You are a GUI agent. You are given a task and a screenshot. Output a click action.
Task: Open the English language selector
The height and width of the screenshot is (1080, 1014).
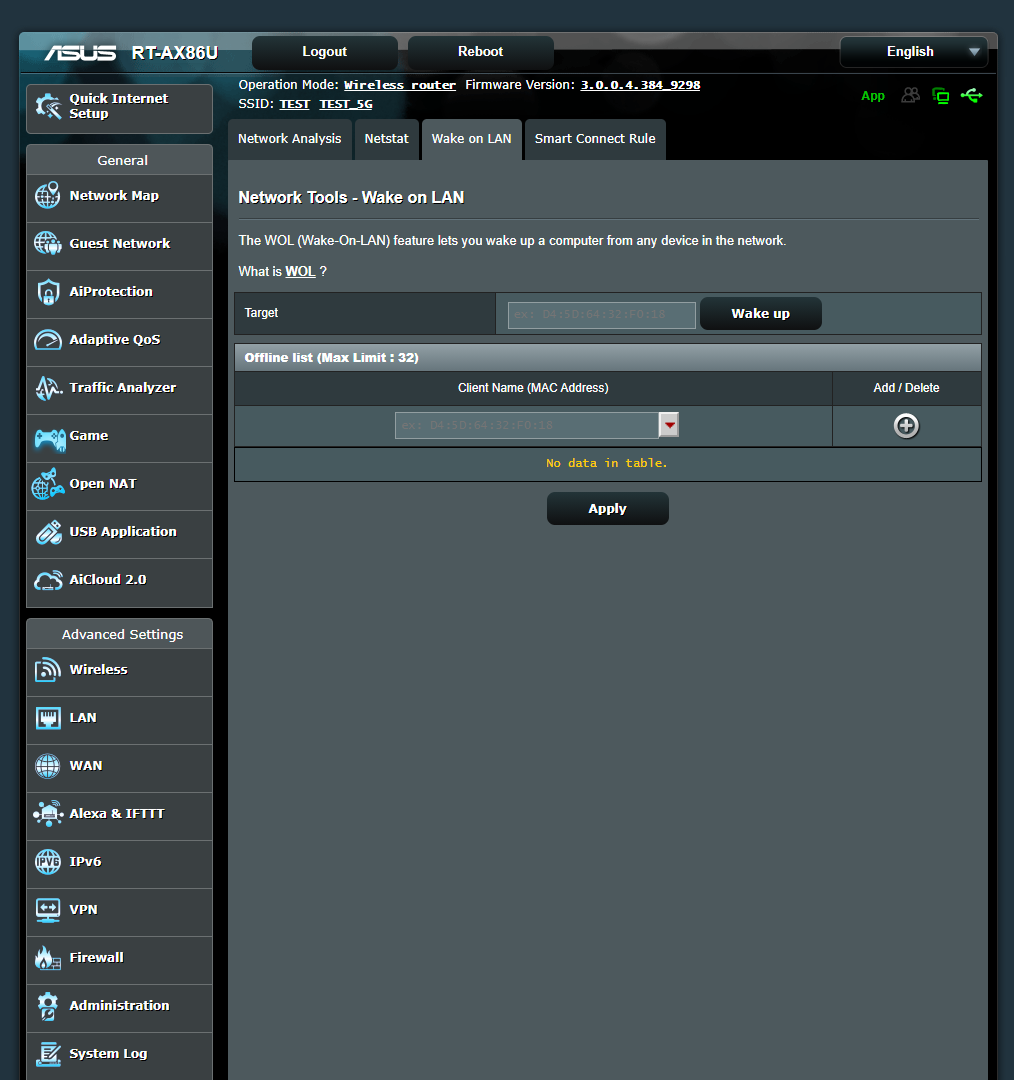click(913, 51)
